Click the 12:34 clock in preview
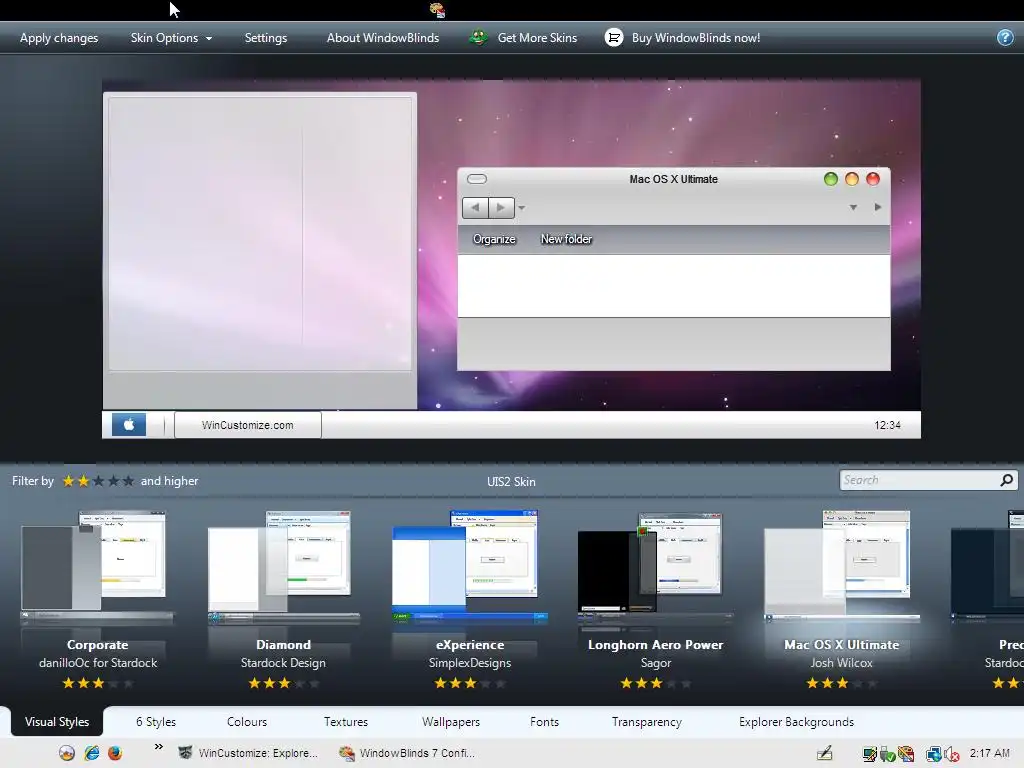 888,425
